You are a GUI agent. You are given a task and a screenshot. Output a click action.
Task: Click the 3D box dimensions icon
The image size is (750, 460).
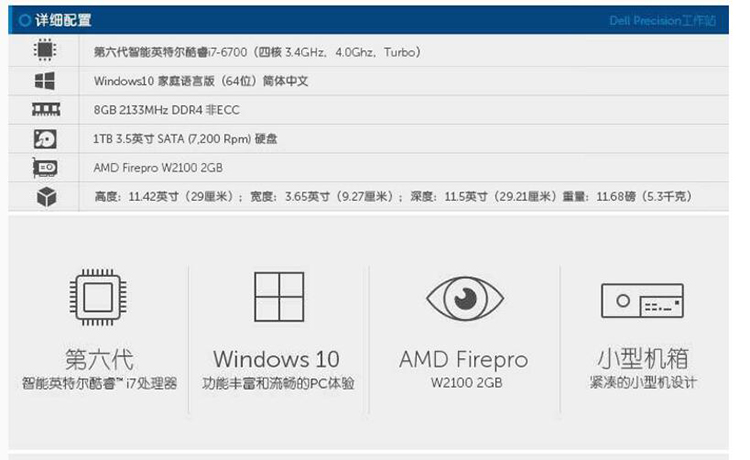tap(46, 197)
